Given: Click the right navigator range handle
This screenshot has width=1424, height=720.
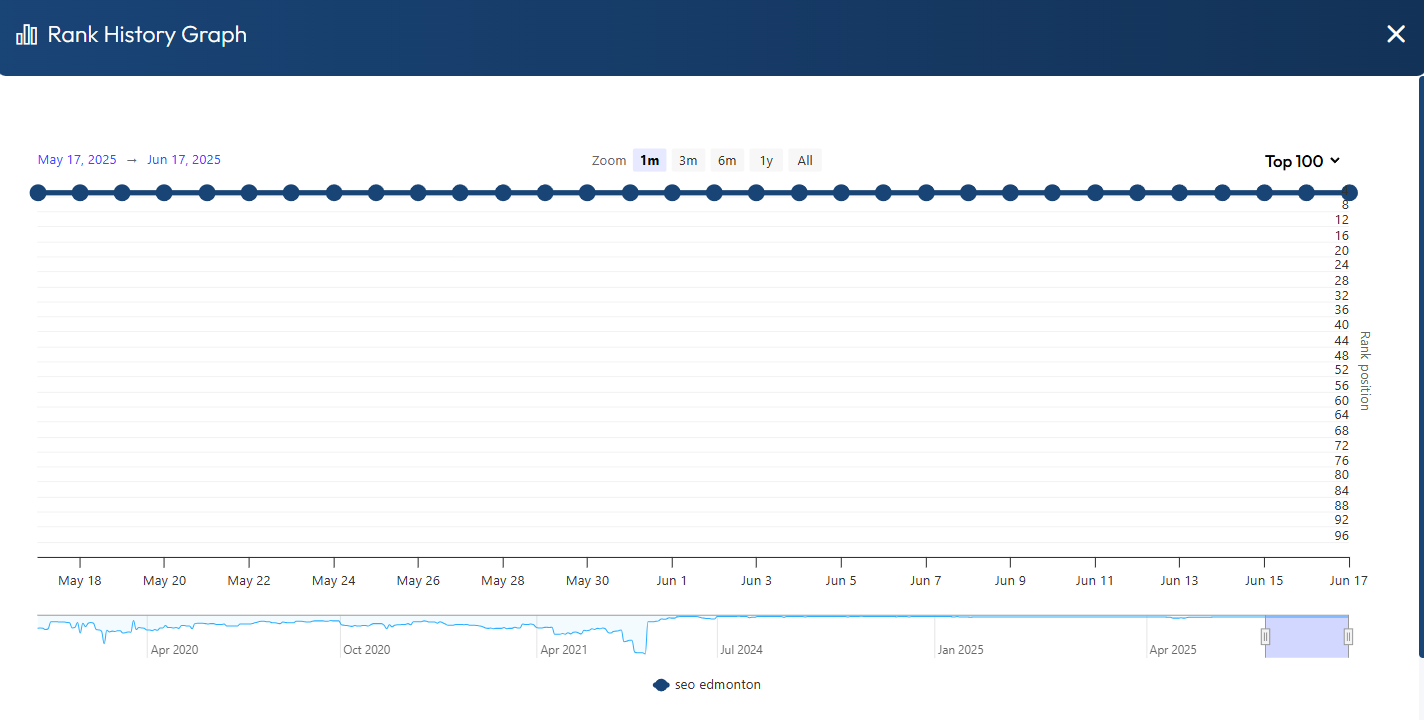Looking at the screenshot, I should point(1348,636).
